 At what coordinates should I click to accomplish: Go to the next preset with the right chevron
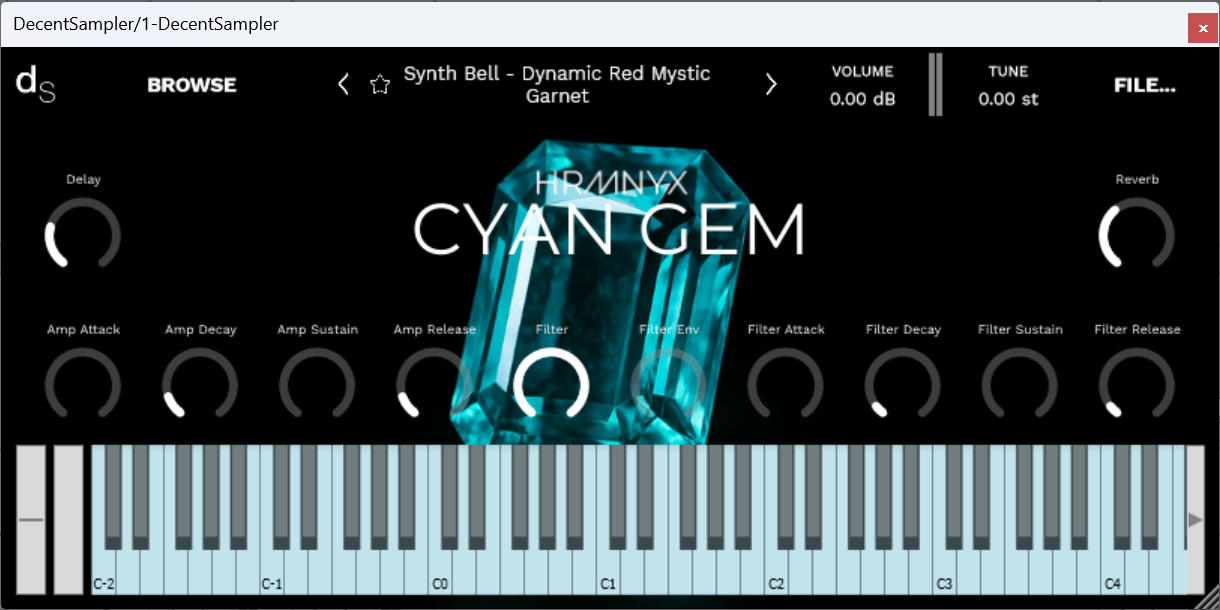click(x=770, y=84)
